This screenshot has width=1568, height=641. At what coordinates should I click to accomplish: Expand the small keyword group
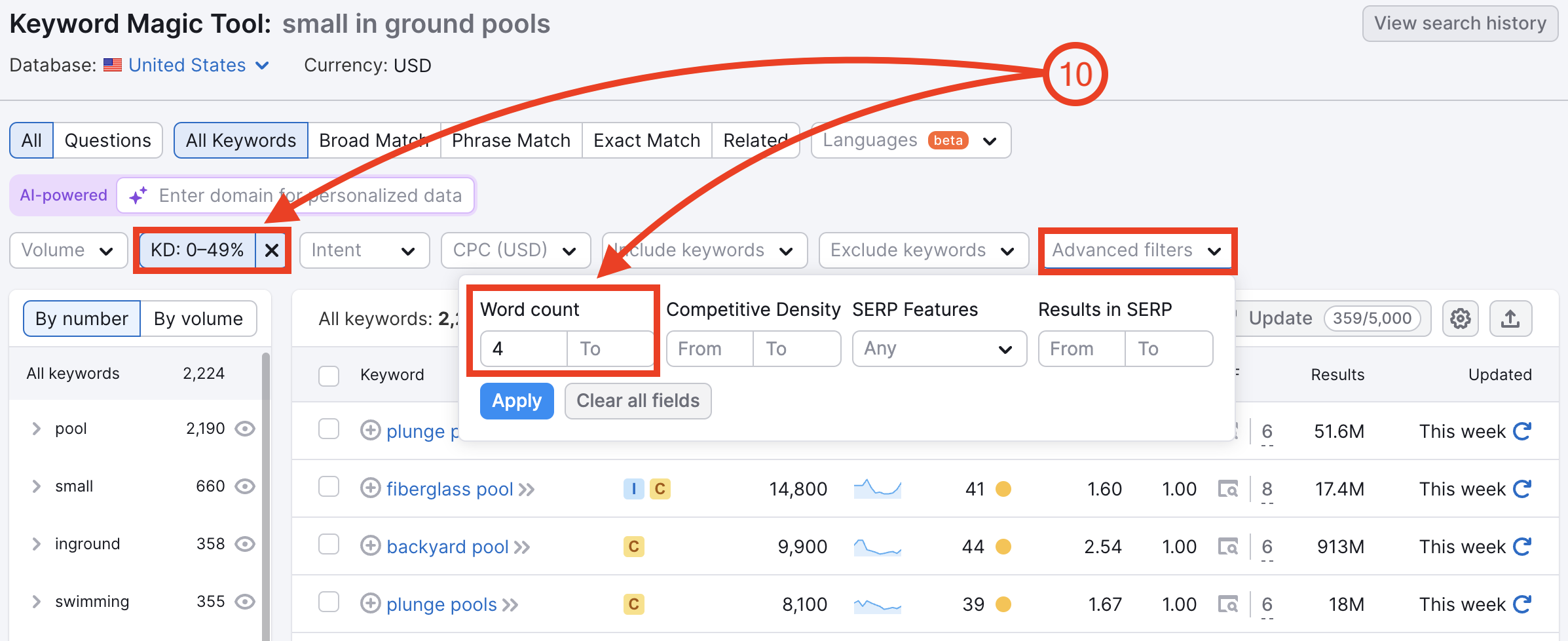click(x=37, y=486)
